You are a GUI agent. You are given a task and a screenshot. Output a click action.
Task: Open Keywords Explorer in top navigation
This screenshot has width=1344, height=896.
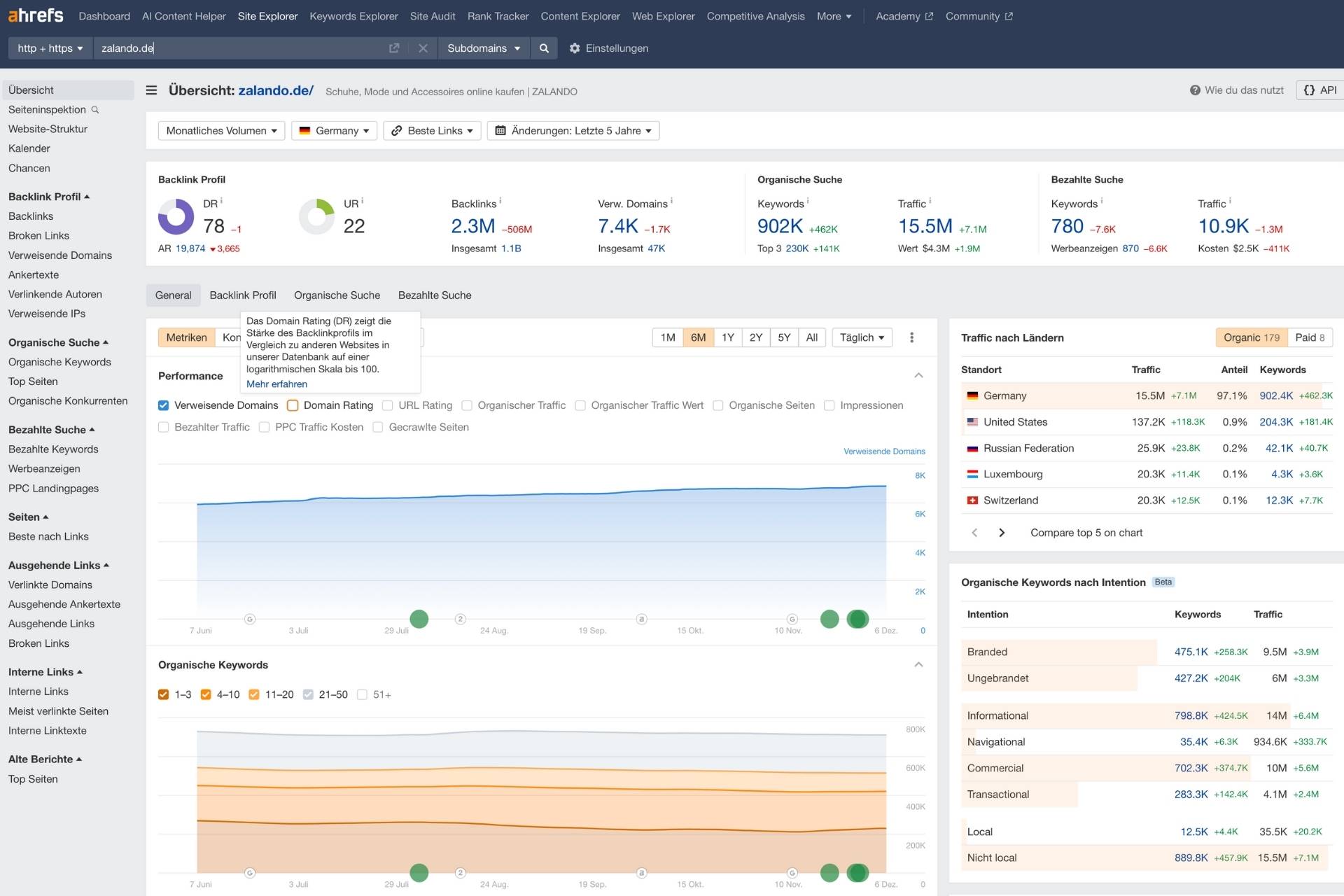click(x=353, y=16)
